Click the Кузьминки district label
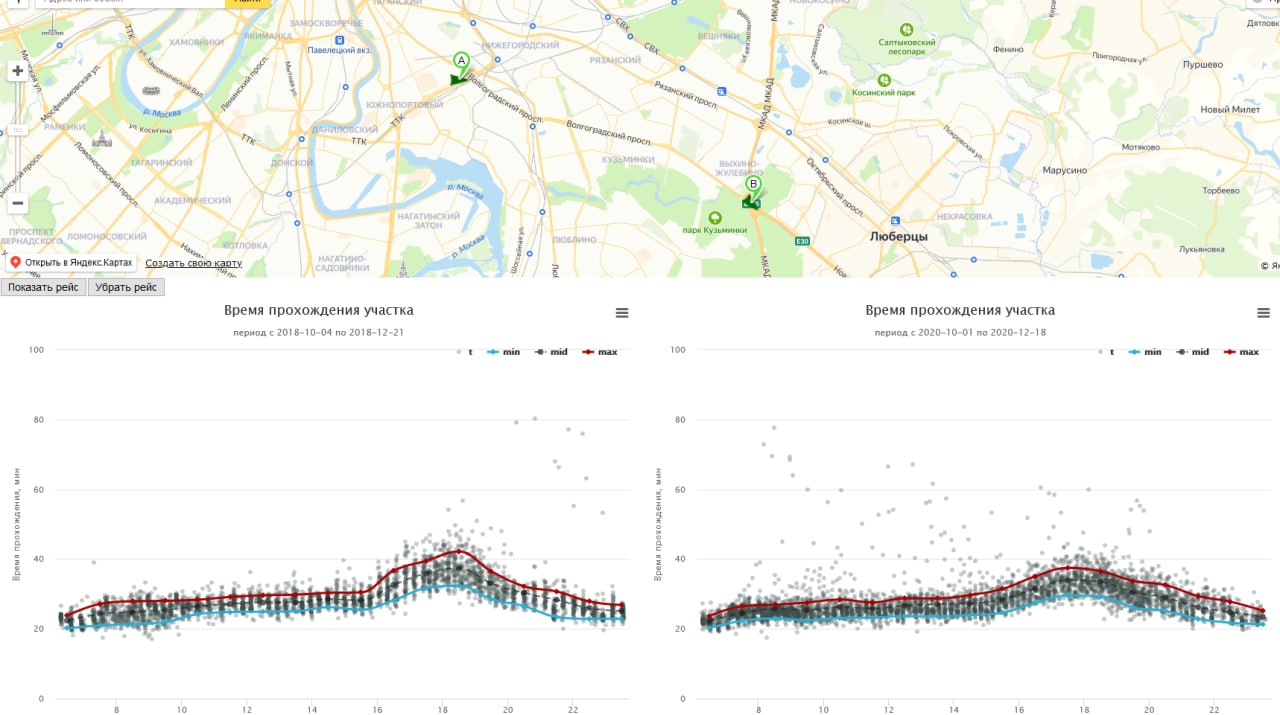This screenshot has width=1280, height=715. coord(630,159)
